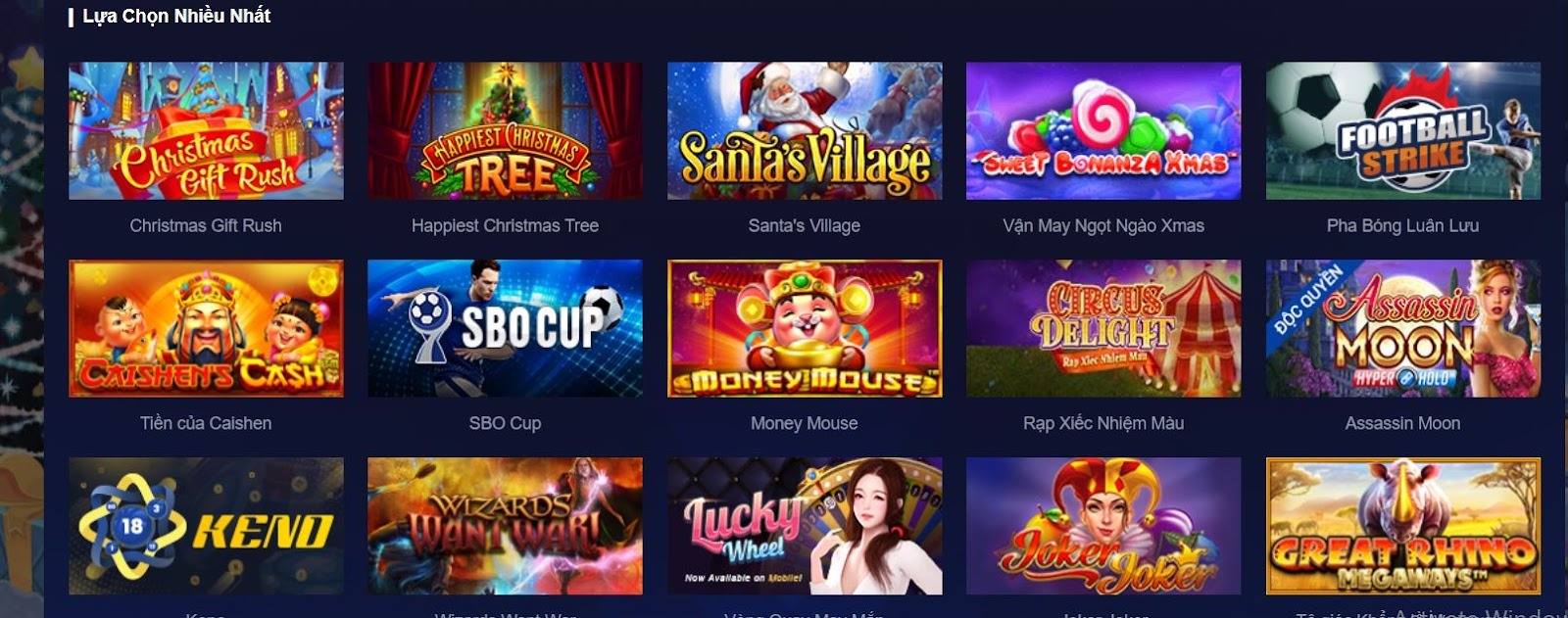Open the Keno game thumbnail
The width and height of the screenshot is (1568, 618).
pos(206,526)
